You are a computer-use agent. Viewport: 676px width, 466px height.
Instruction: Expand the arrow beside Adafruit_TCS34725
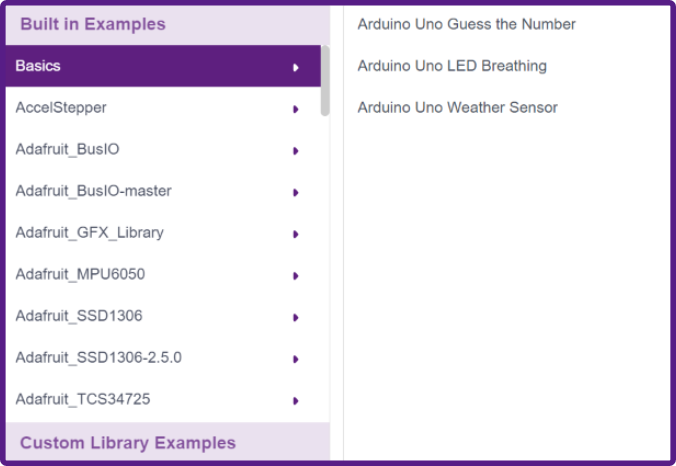pyautogui.click(x=296, y=401)
